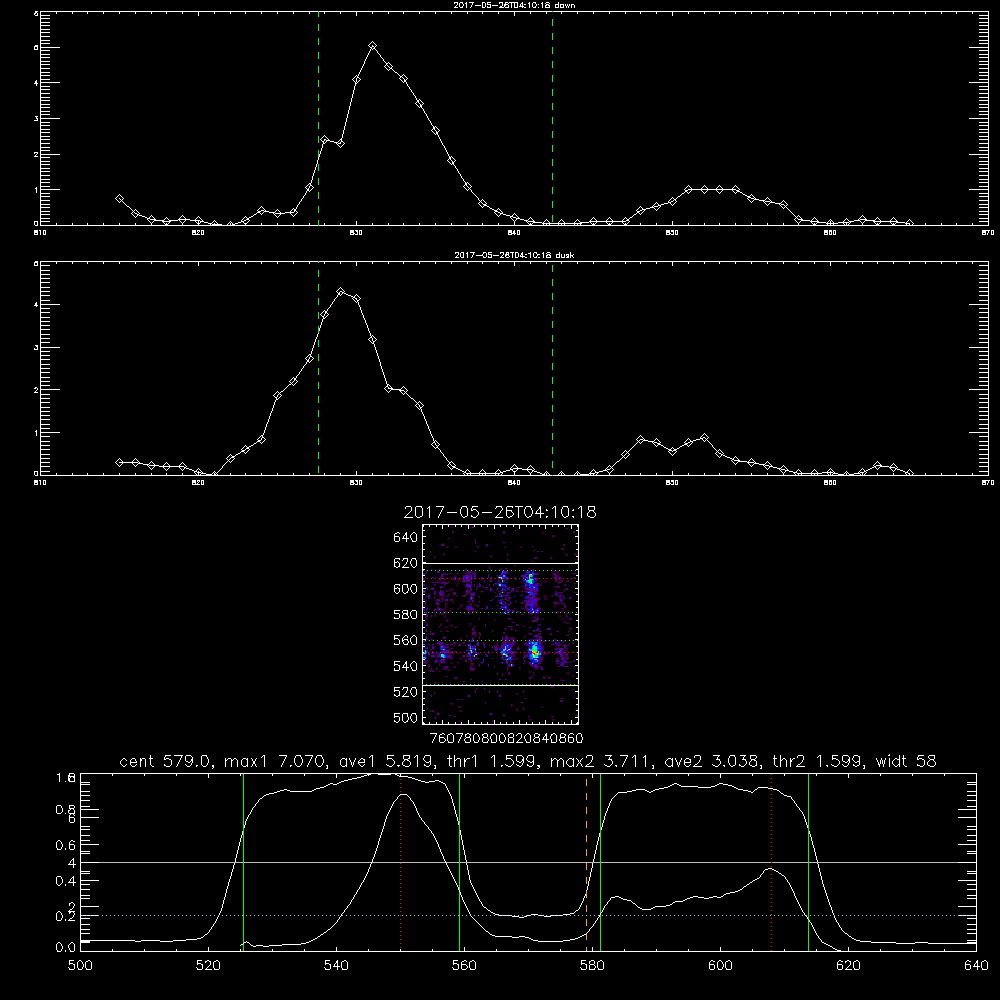The image size is (1000, 1000).
Task: Click the first data marker of the dusk curve
Action: pyautogui.click(x=119, y=462)
